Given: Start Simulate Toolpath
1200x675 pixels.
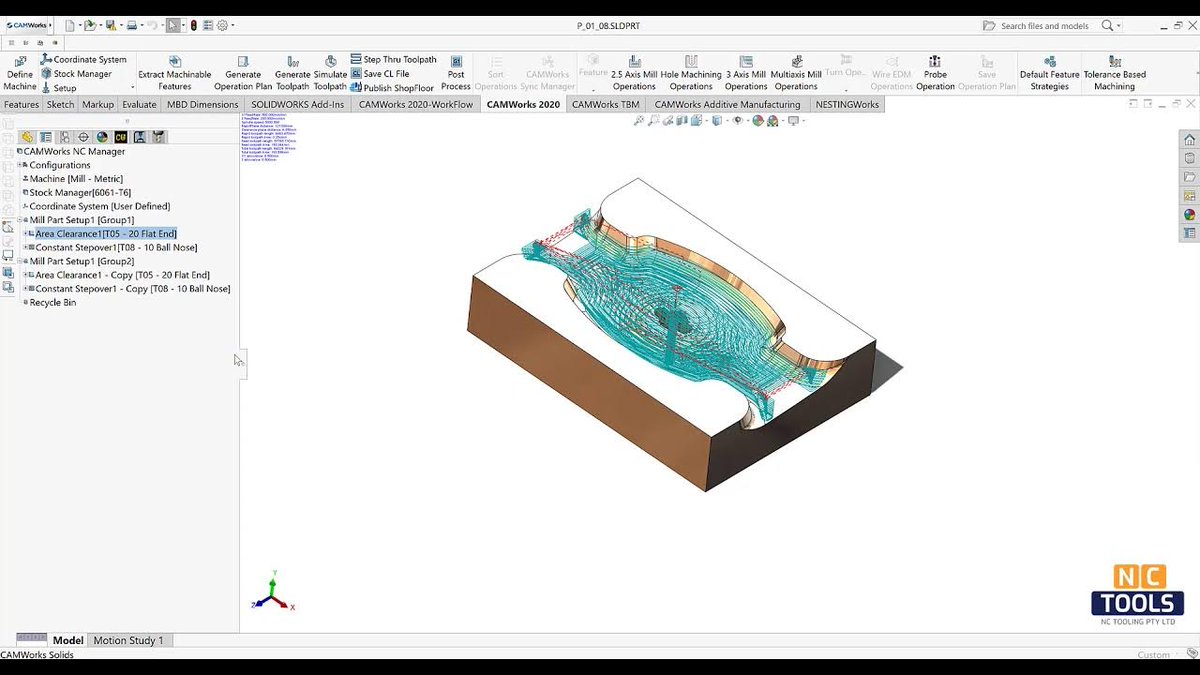Looking at the screenshot, I should point(331,74).
